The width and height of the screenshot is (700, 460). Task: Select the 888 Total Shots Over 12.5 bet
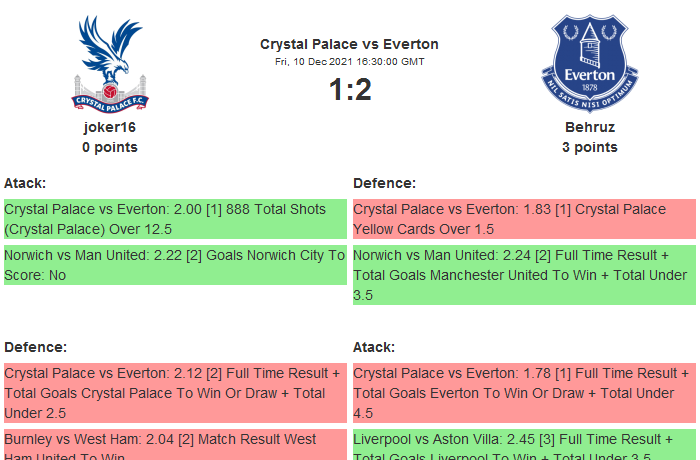coord(175,219)
